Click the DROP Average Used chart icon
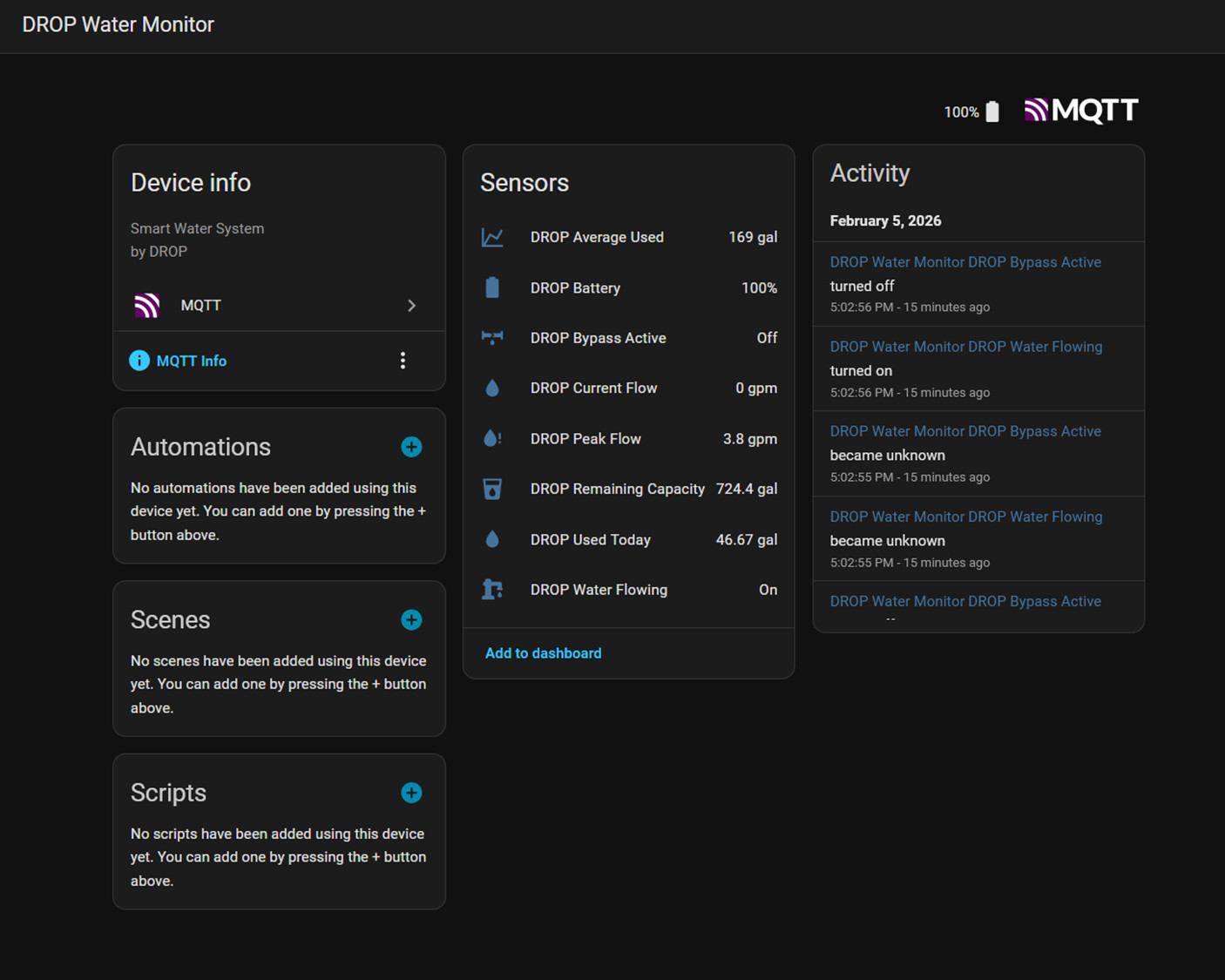The height and width of the screenshot is (980, 1225). pos(492,237)
